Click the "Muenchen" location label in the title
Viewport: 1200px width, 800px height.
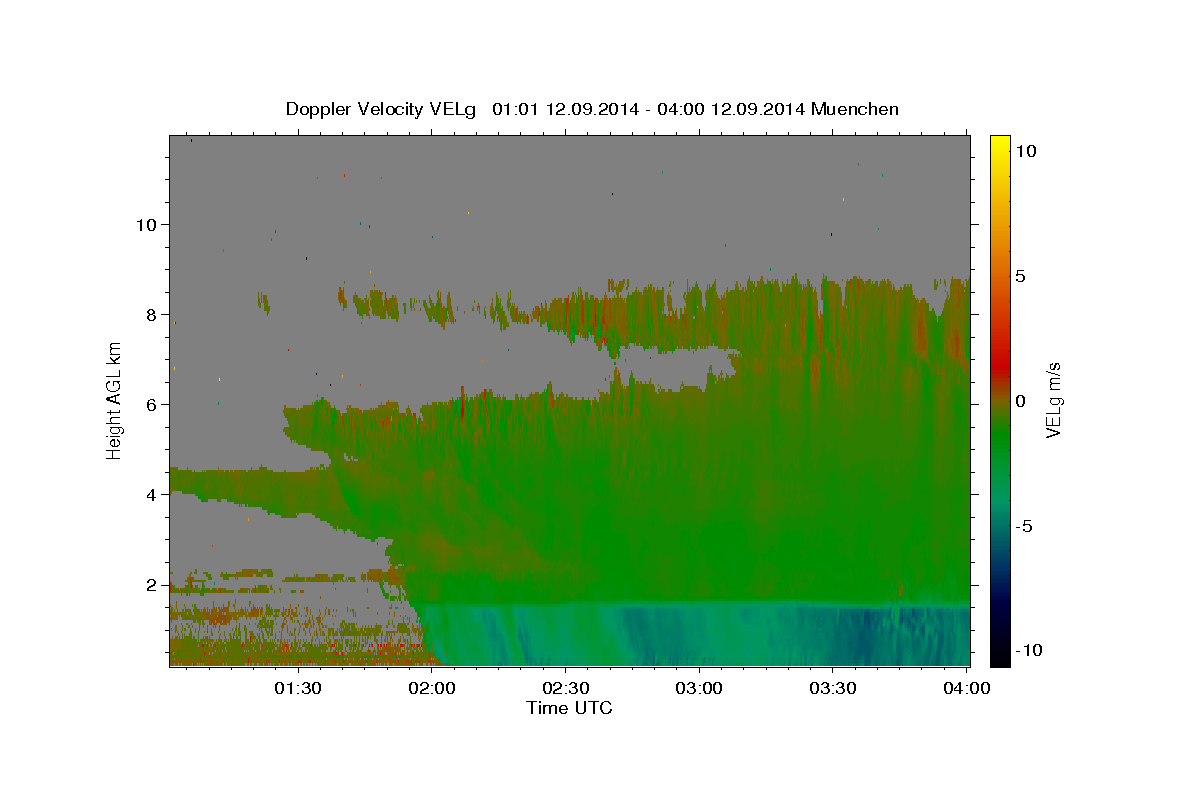855,109
